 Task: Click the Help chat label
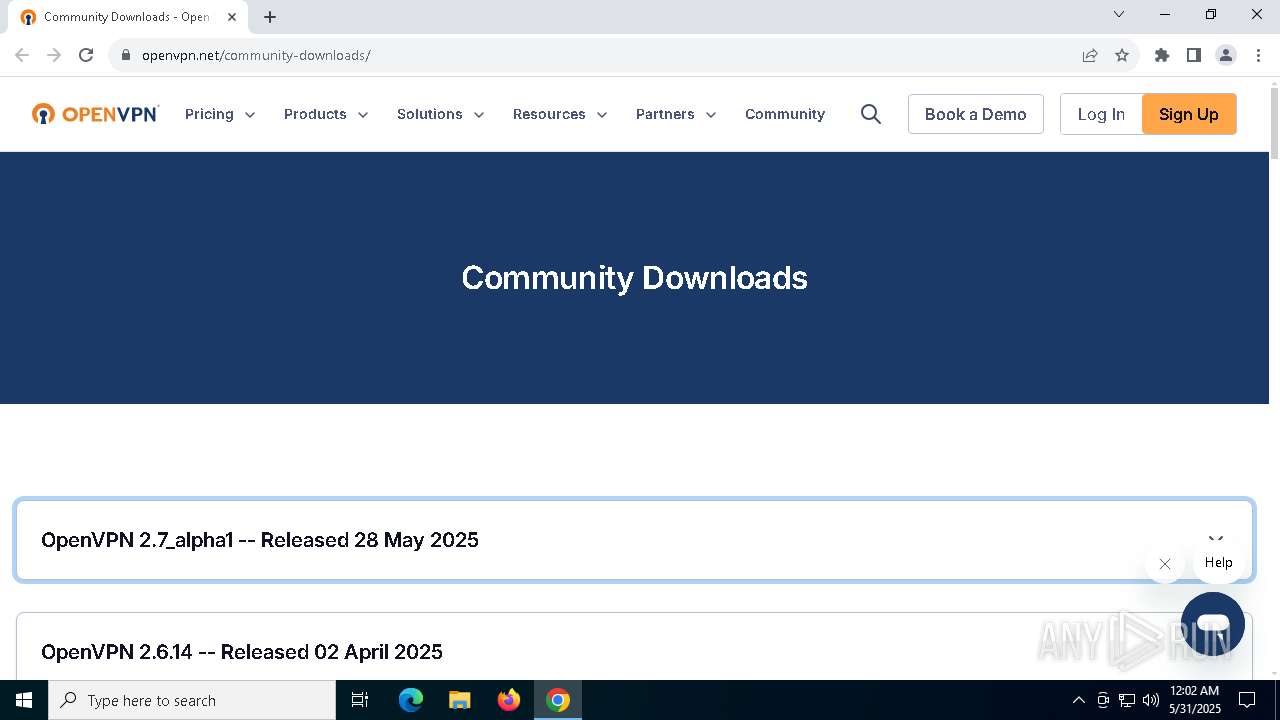1219,563
